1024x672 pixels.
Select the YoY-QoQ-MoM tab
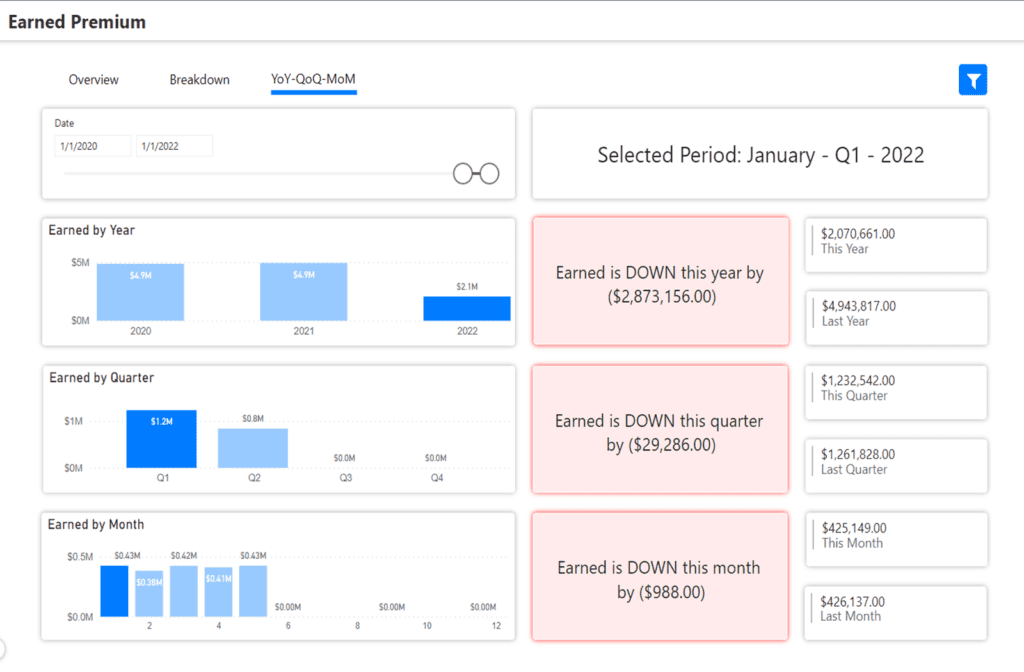[x=313, y=79]
